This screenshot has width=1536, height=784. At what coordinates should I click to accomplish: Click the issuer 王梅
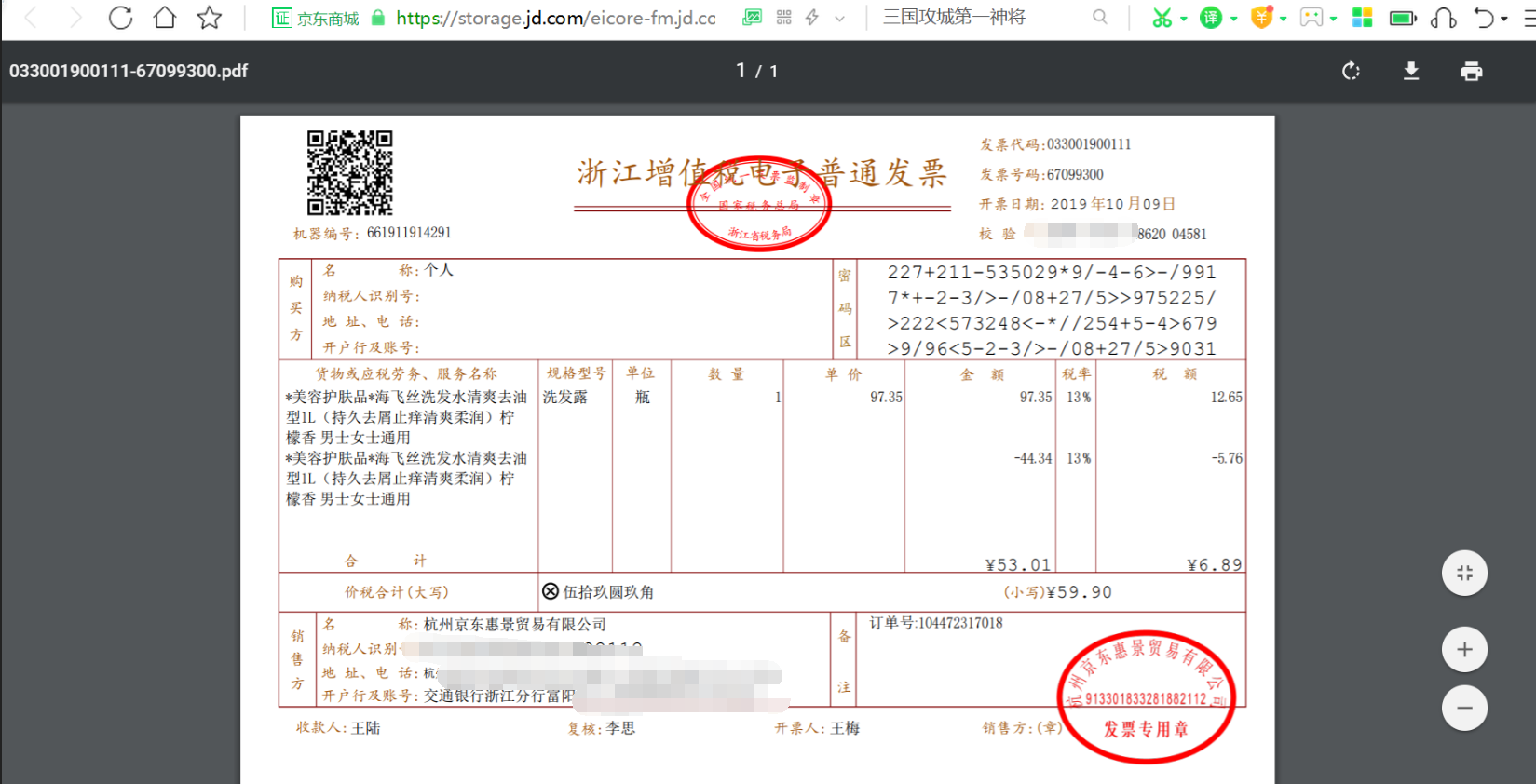pos(845,728)
